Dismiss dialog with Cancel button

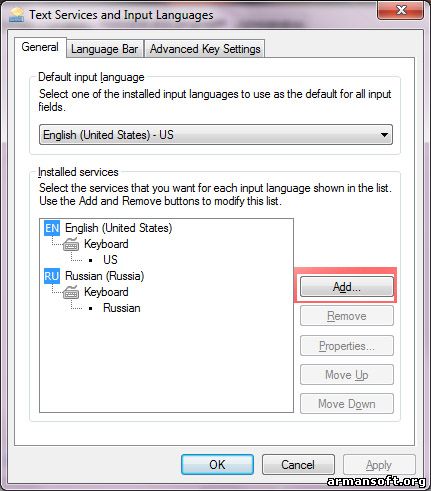(x=298, y=465)
